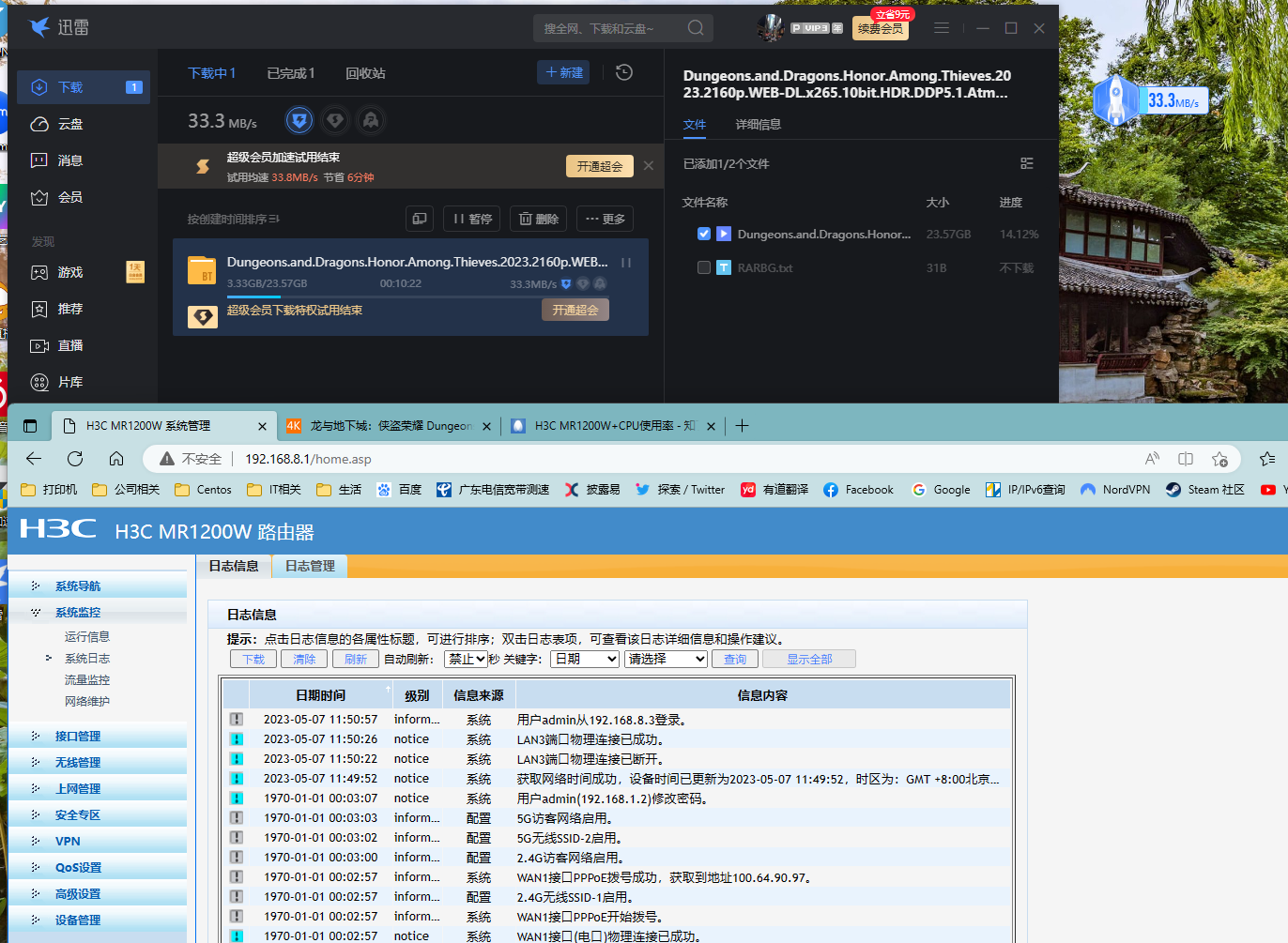The height and width of the screenshot is (943, 1288).
Task: Expand 上网管理 in router menu
Action: pos(78,789)
